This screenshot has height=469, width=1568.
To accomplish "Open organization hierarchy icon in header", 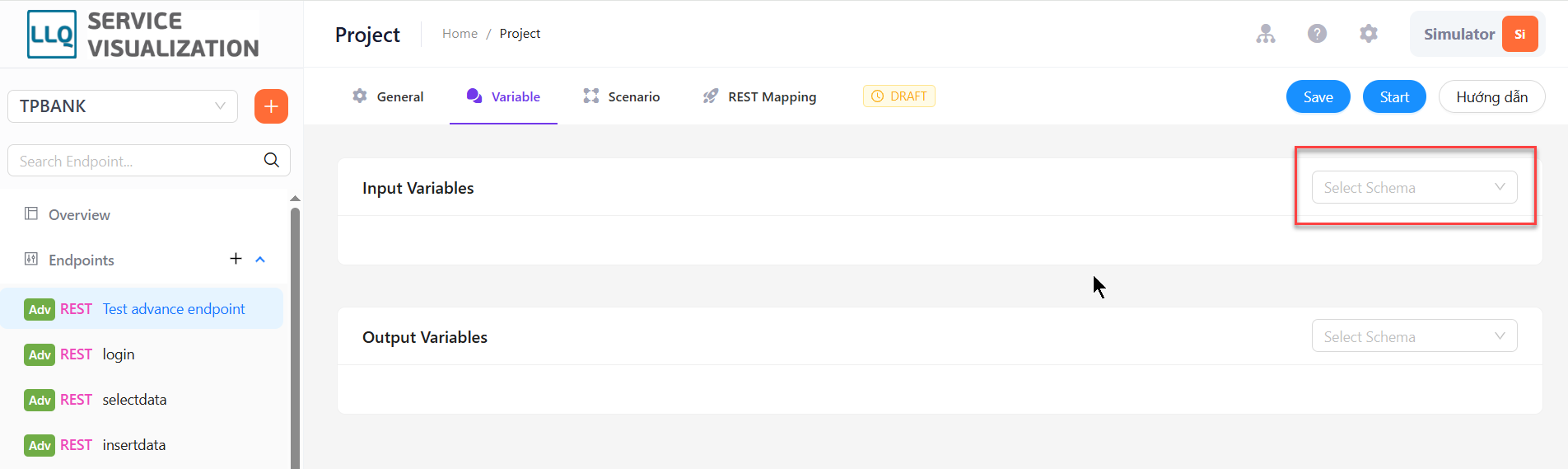I will (1266, 34).
